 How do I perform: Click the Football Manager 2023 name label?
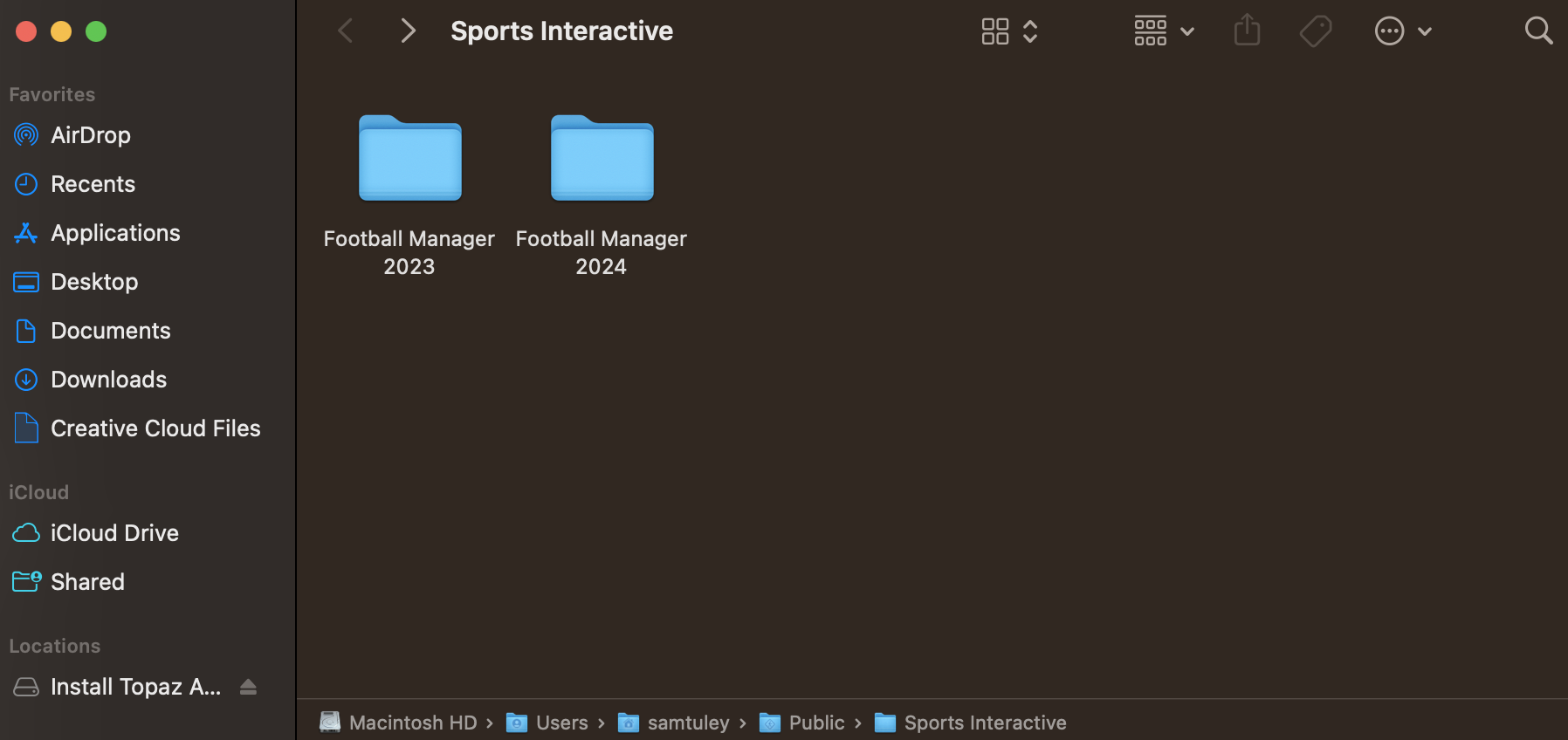click(x=409, y=252)
